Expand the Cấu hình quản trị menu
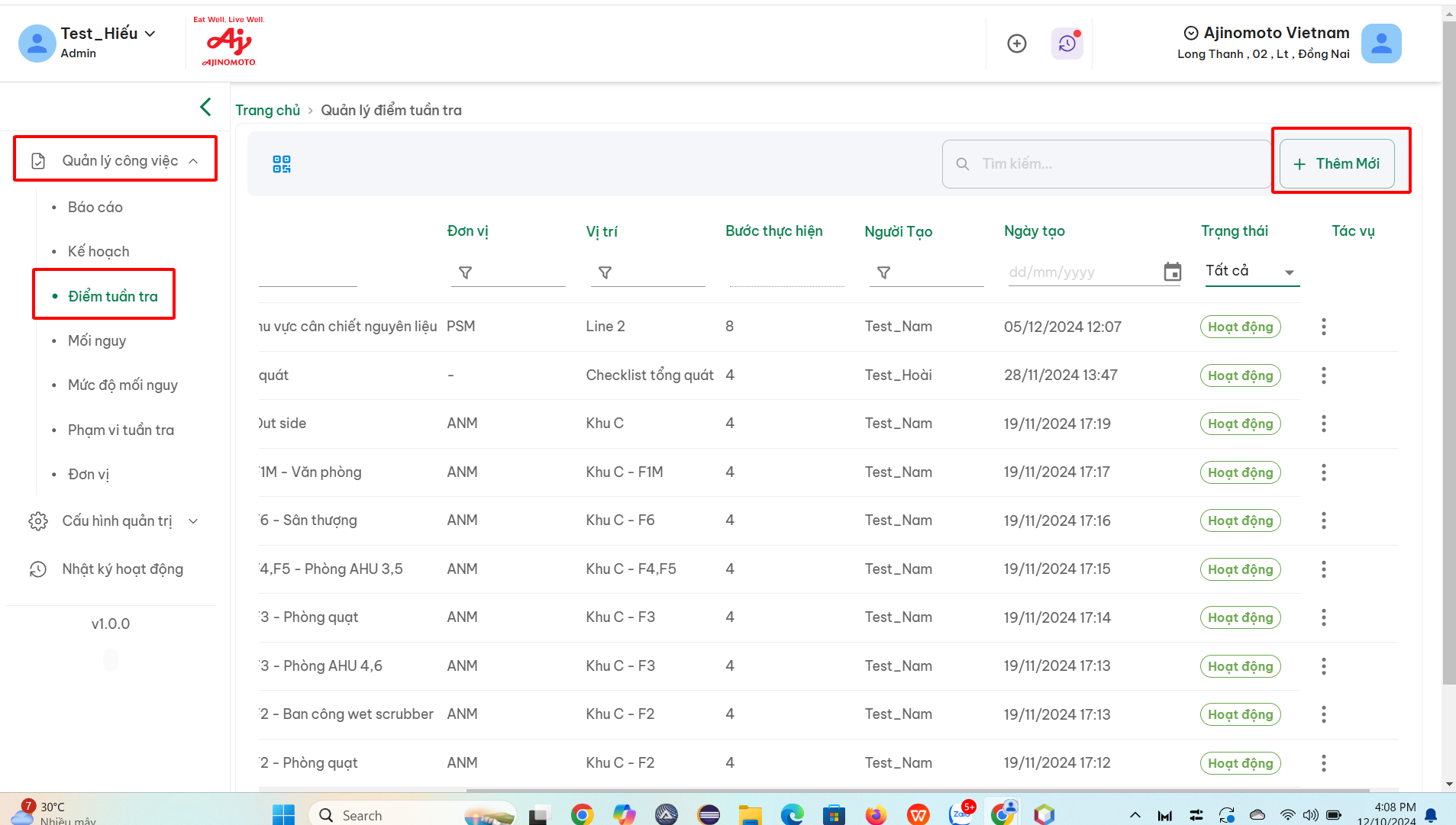This screenshot has width=1456, height=825. (115, 521)
